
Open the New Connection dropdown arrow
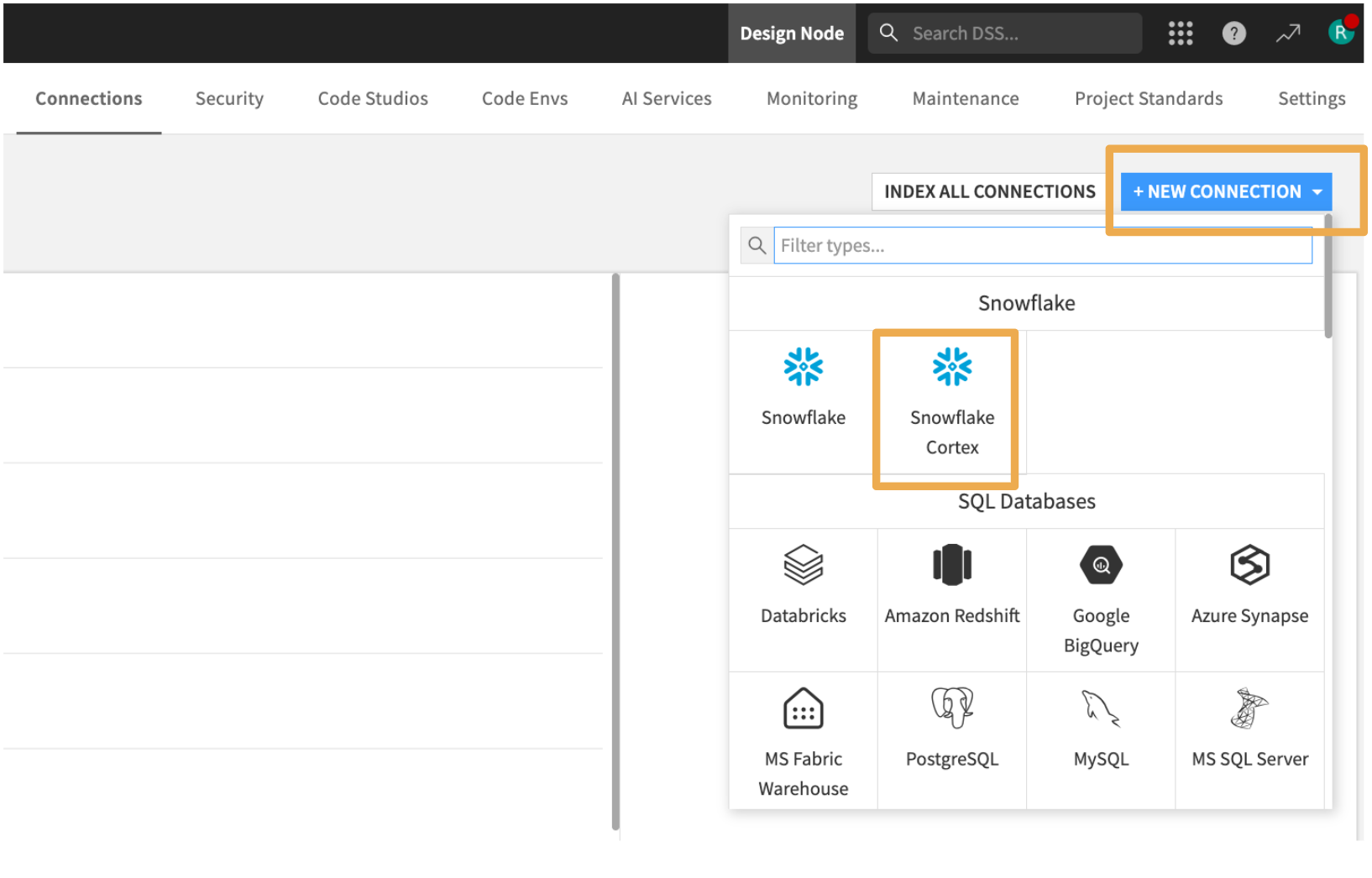click(x=1317, y=192)
